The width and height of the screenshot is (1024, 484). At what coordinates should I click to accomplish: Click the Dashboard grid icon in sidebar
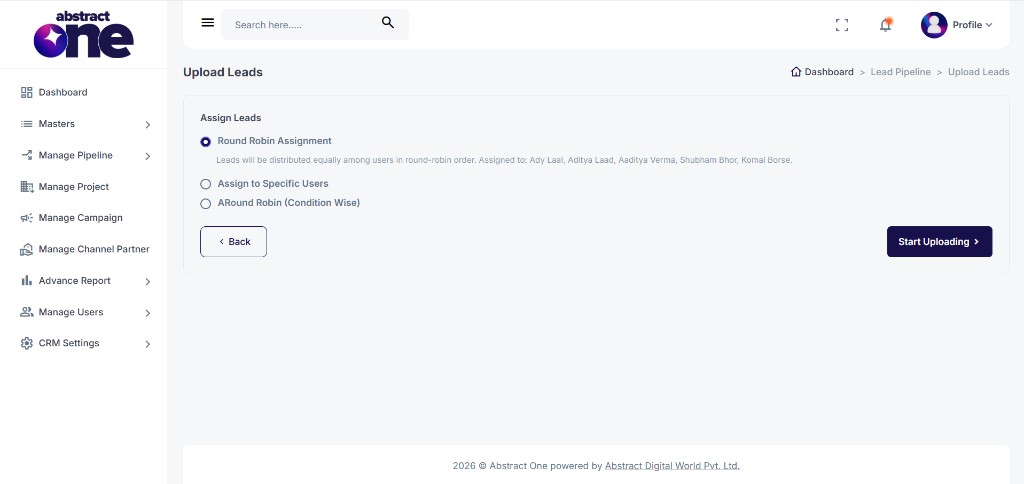27,92
